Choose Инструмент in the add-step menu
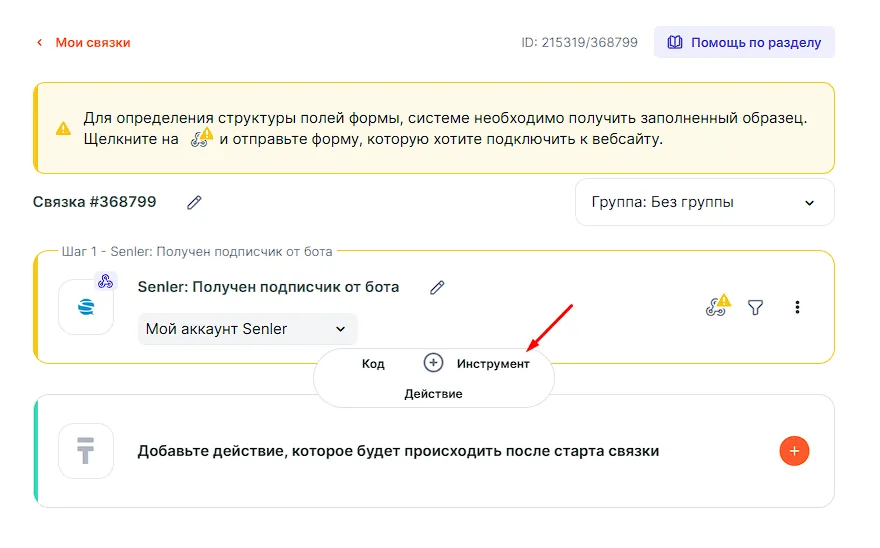880x548 pixels. pos(493,364)
